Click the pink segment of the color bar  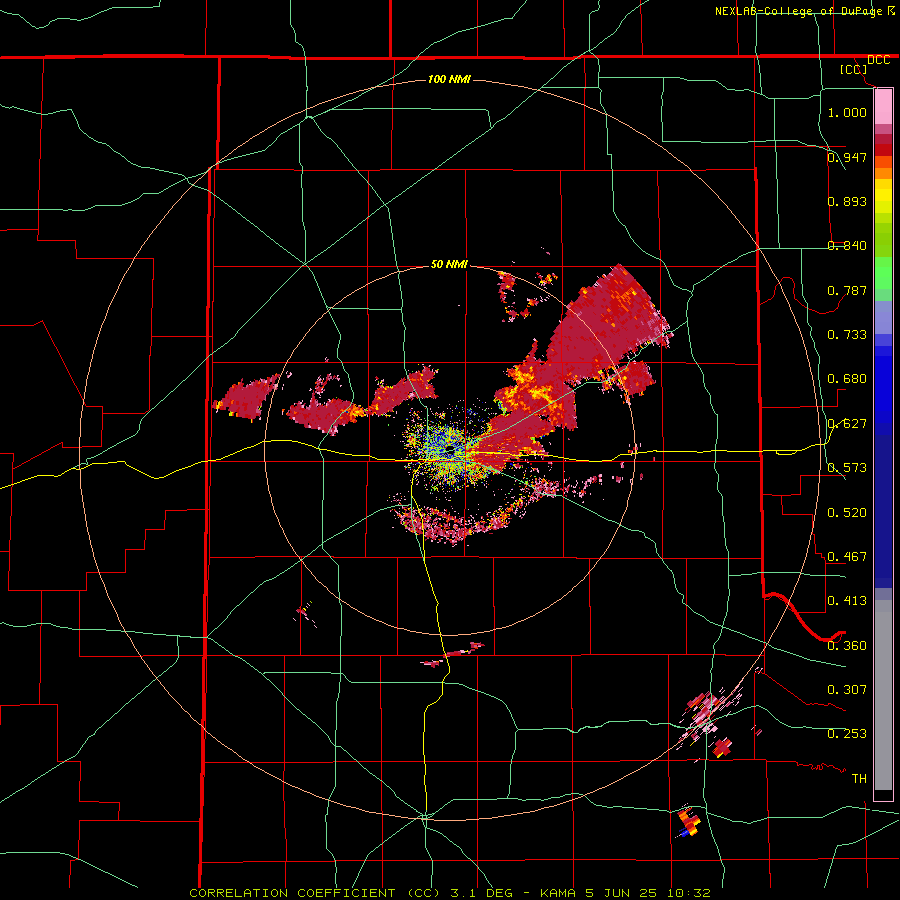pyautogui.click(x=883, y=106)
